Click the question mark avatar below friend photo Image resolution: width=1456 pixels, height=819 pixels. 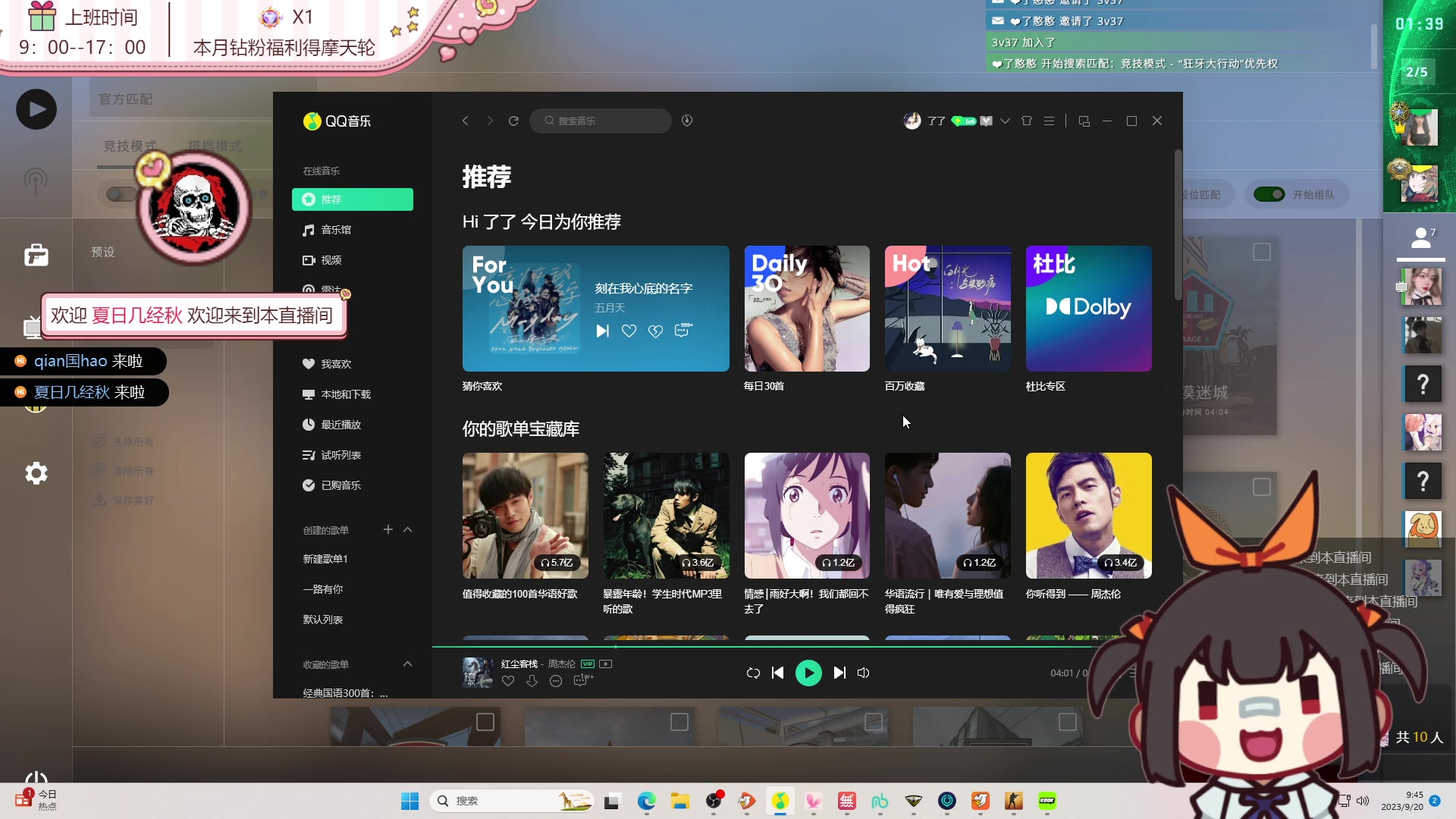1423,384
